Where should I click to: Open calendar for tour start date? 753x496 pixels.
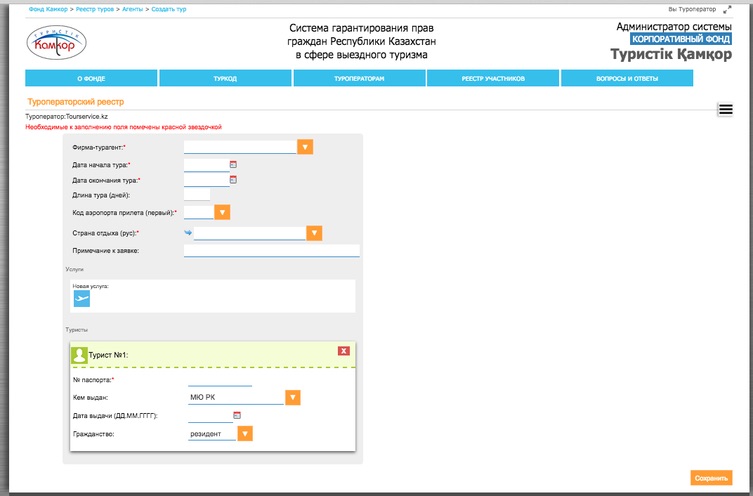coord(233,164)
